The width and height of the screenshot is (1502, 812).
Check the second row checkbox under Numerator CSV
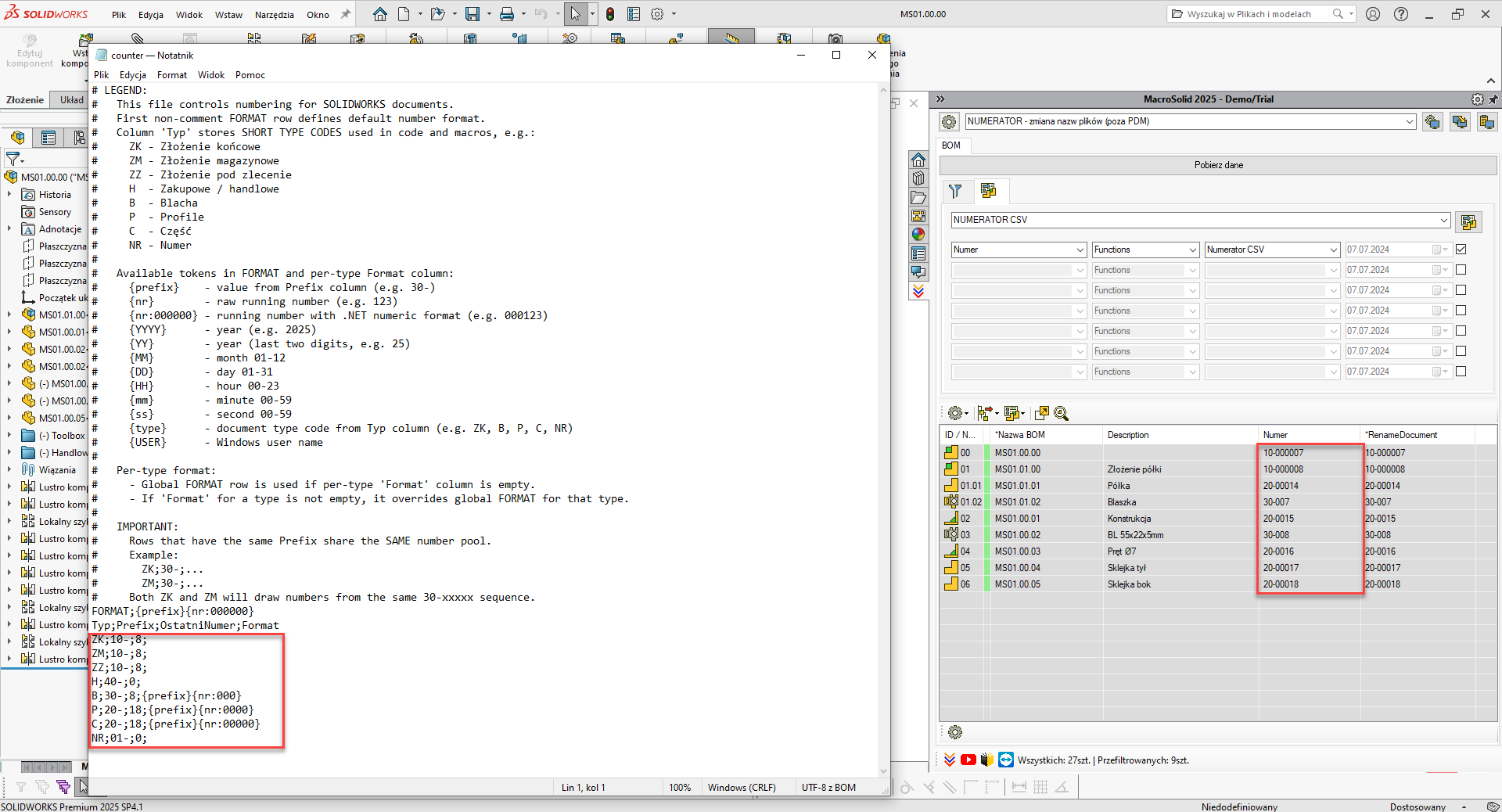coord(1461,270)
